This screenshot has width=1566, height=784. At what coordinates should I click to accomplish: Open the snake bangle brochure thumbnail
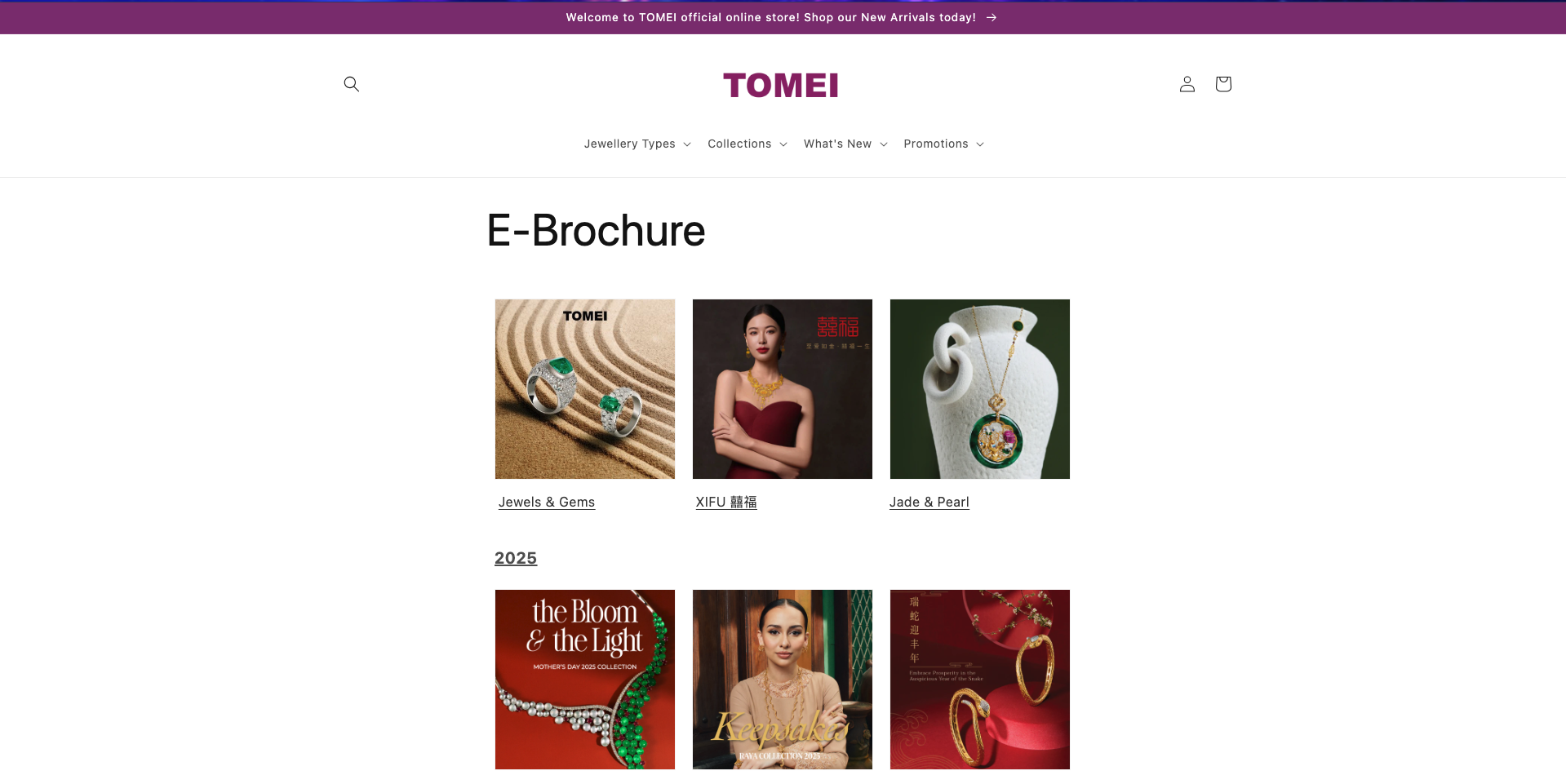point(980,680)
